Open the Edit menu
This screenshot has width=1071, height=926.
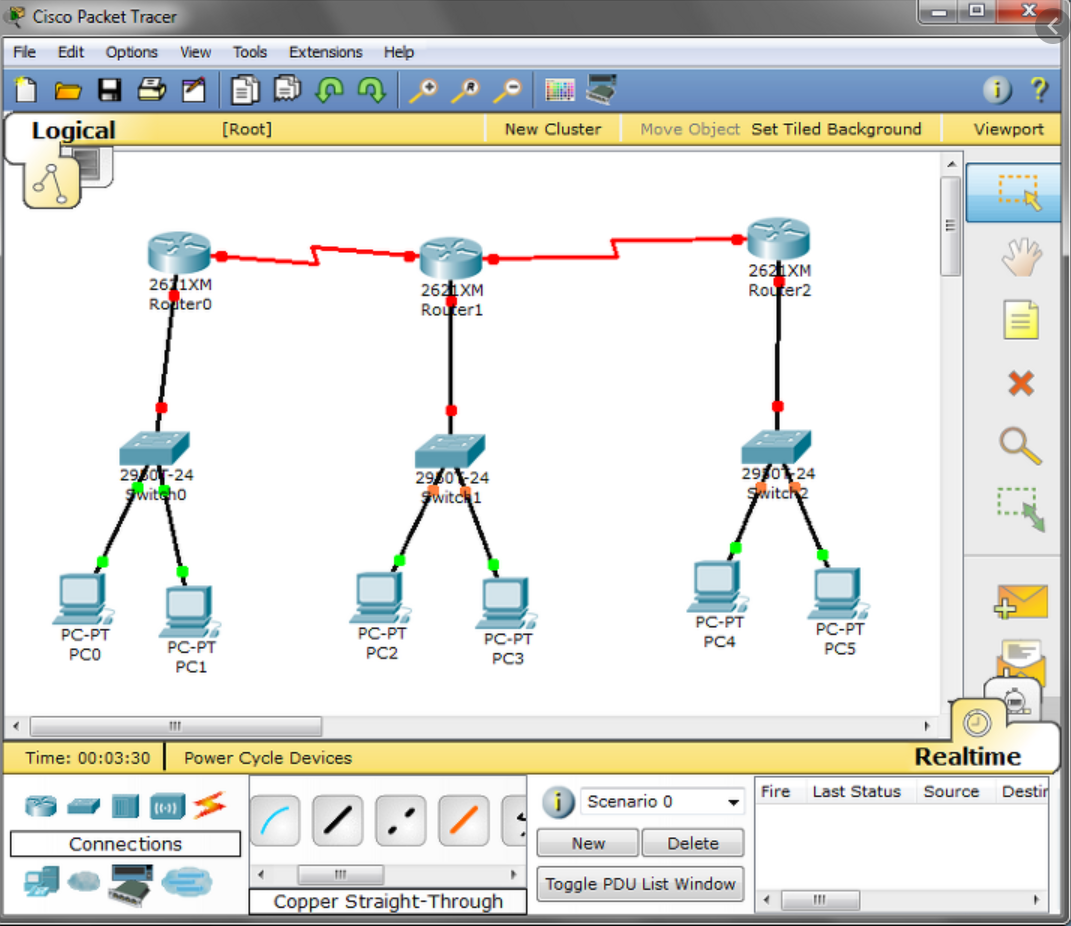pos(70,52)
